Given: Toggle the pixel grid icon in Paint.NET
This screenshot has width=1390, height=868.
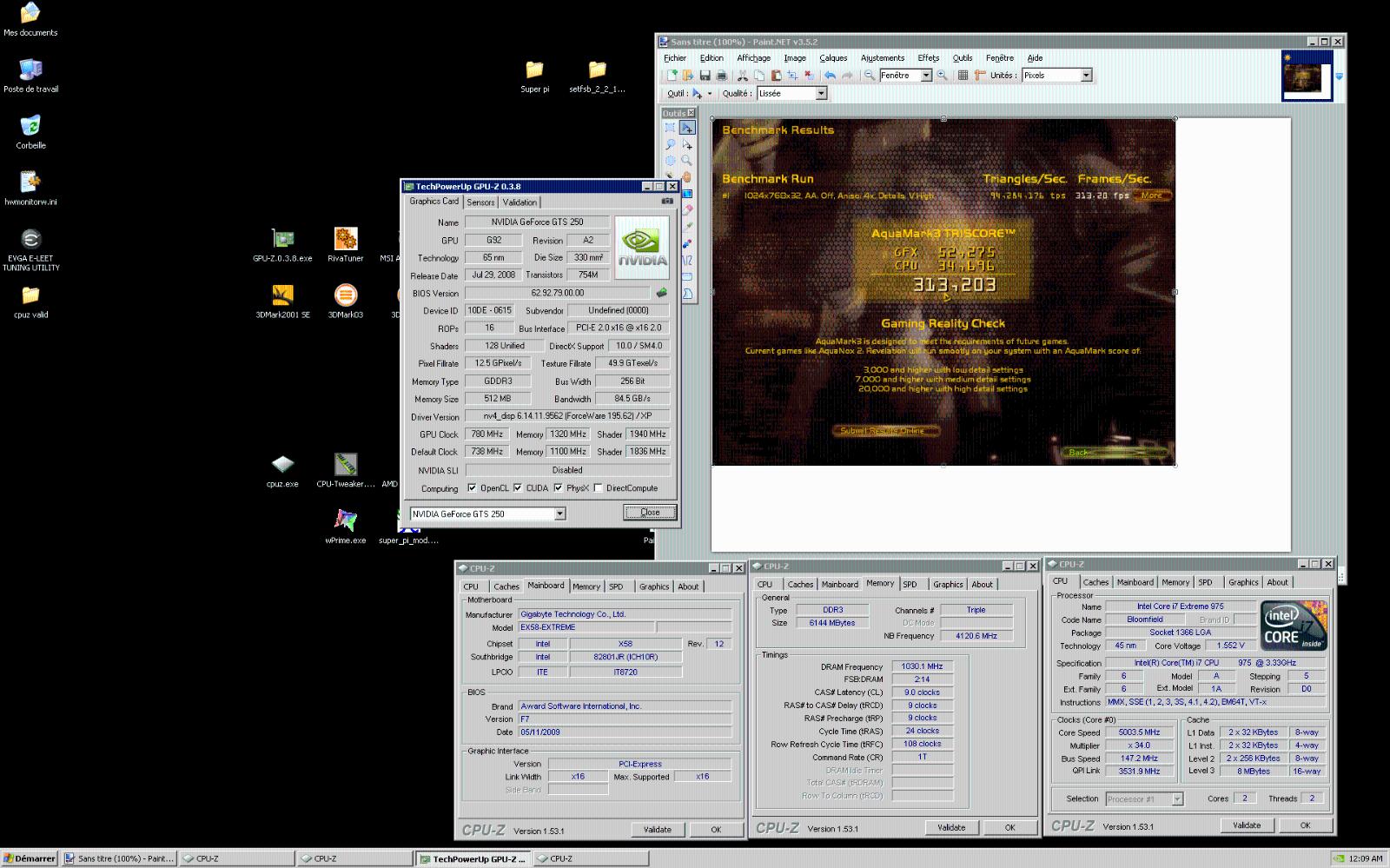Looking at the screenshot, I should (963, 76).
